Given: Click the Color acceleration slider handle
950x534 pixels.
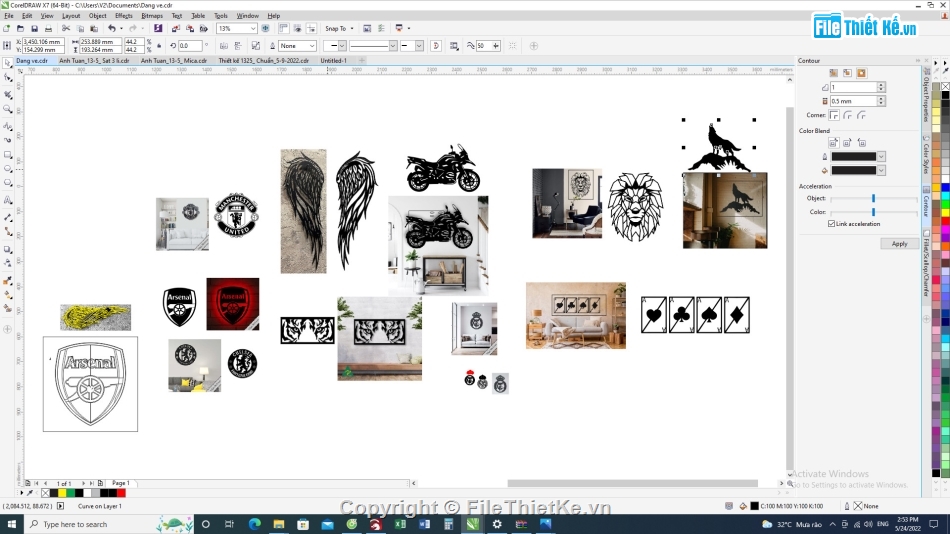Looking at the screenshot, I should point(873,212).
